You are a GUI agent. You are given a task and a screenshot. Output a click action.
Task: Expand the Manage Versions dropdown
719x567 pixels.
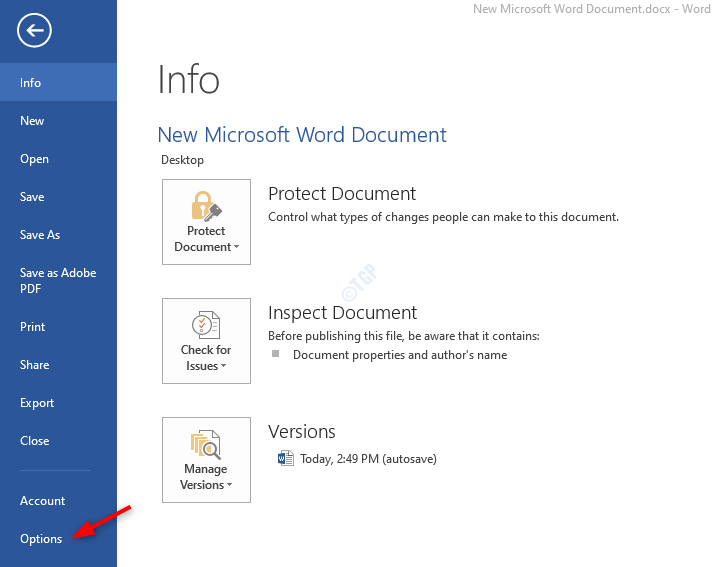click(206, 460)
